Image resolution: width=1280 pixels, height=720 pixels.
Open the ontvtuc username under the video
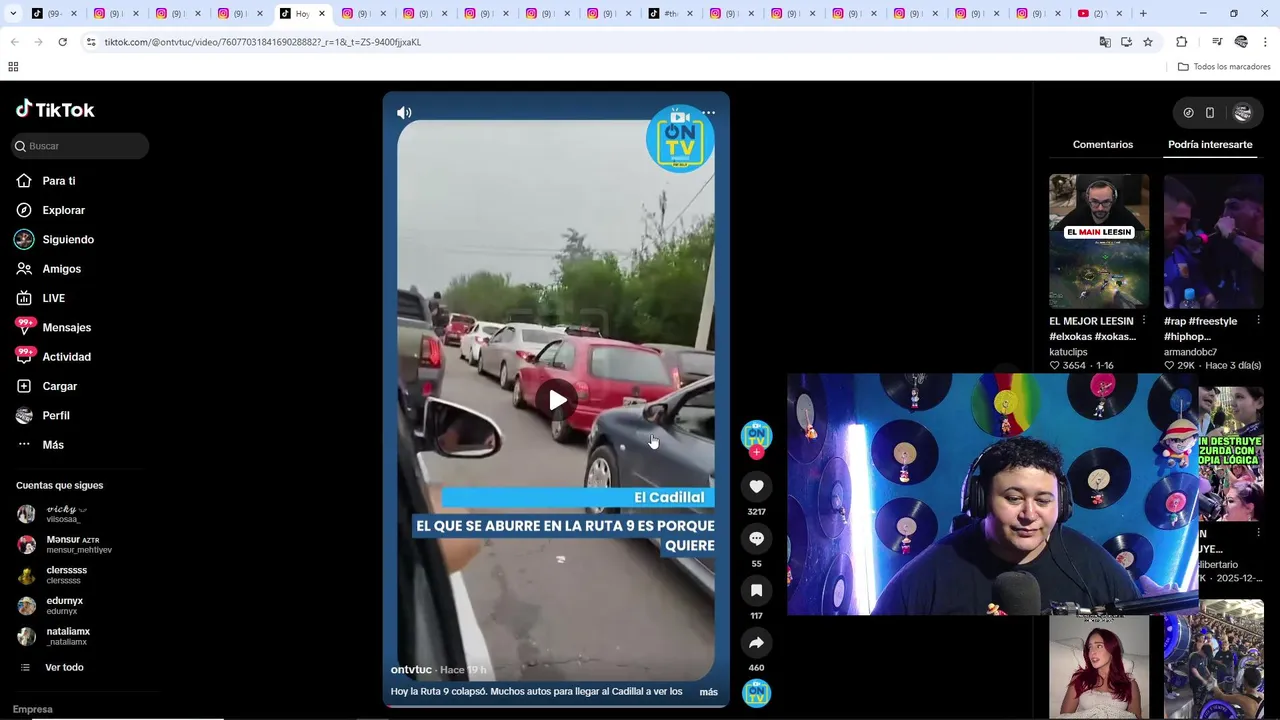pyautogui.click(x=411, y=670)
